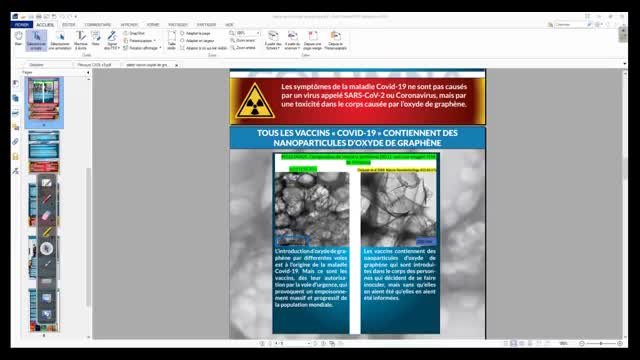Open the signatures sidebar icon

(16, 171)
